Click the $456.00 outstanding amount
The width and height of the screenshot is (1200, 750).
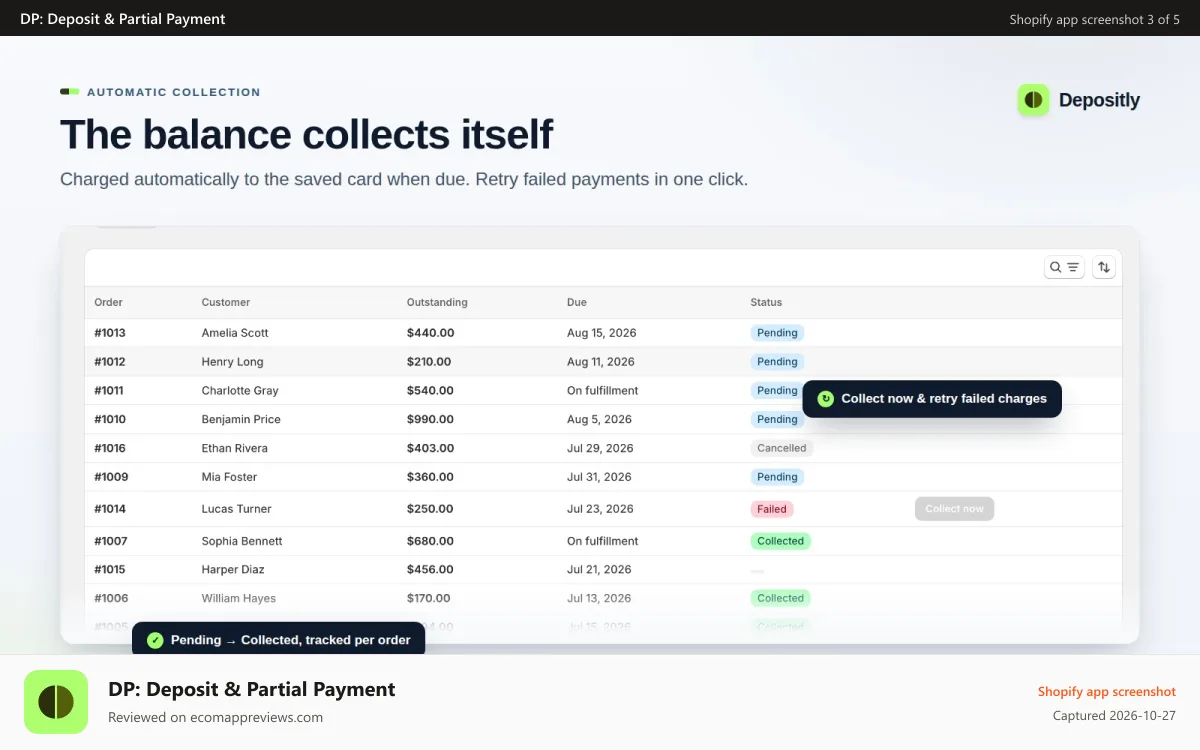430,570
